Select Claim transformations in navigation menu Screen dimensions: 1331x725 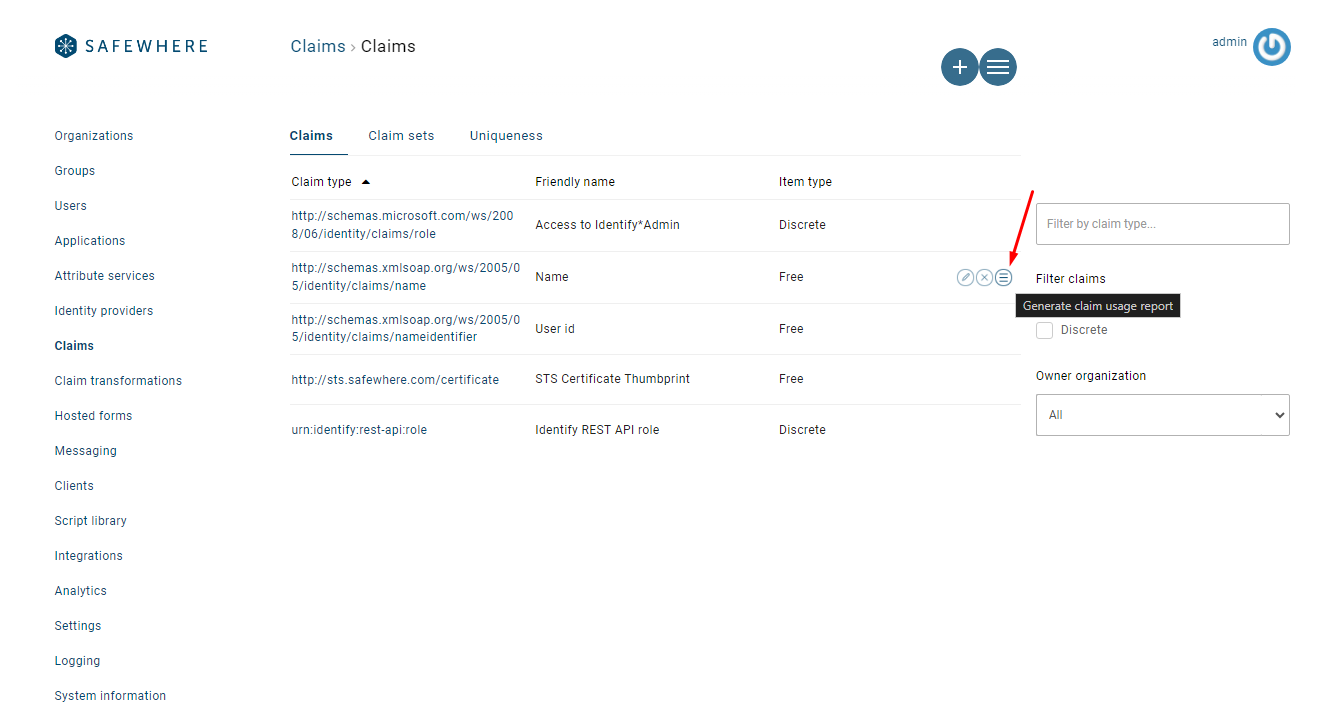pos(117,380)
